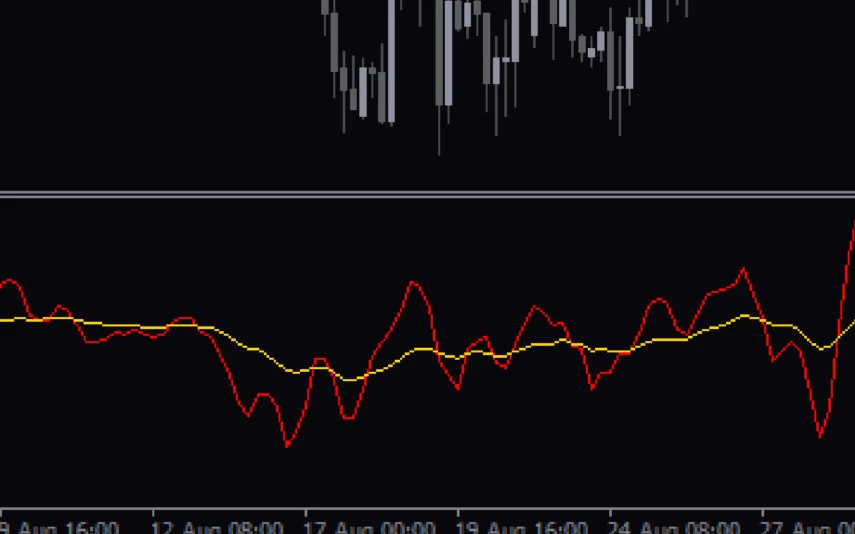Viewport: 855px width, 534px height.
Task: Click the long lower wick of the lowest candle
Action: click(439, 130)
